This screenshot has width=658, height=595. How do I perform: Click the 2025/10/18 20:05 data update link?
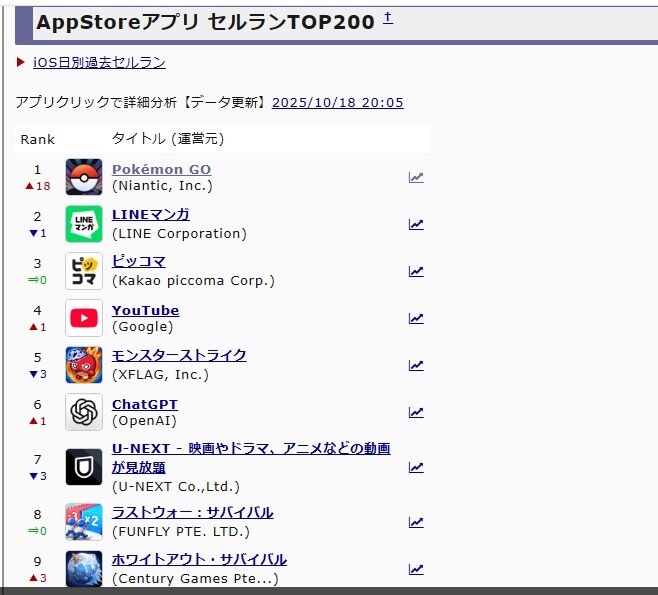pos(338,102)
